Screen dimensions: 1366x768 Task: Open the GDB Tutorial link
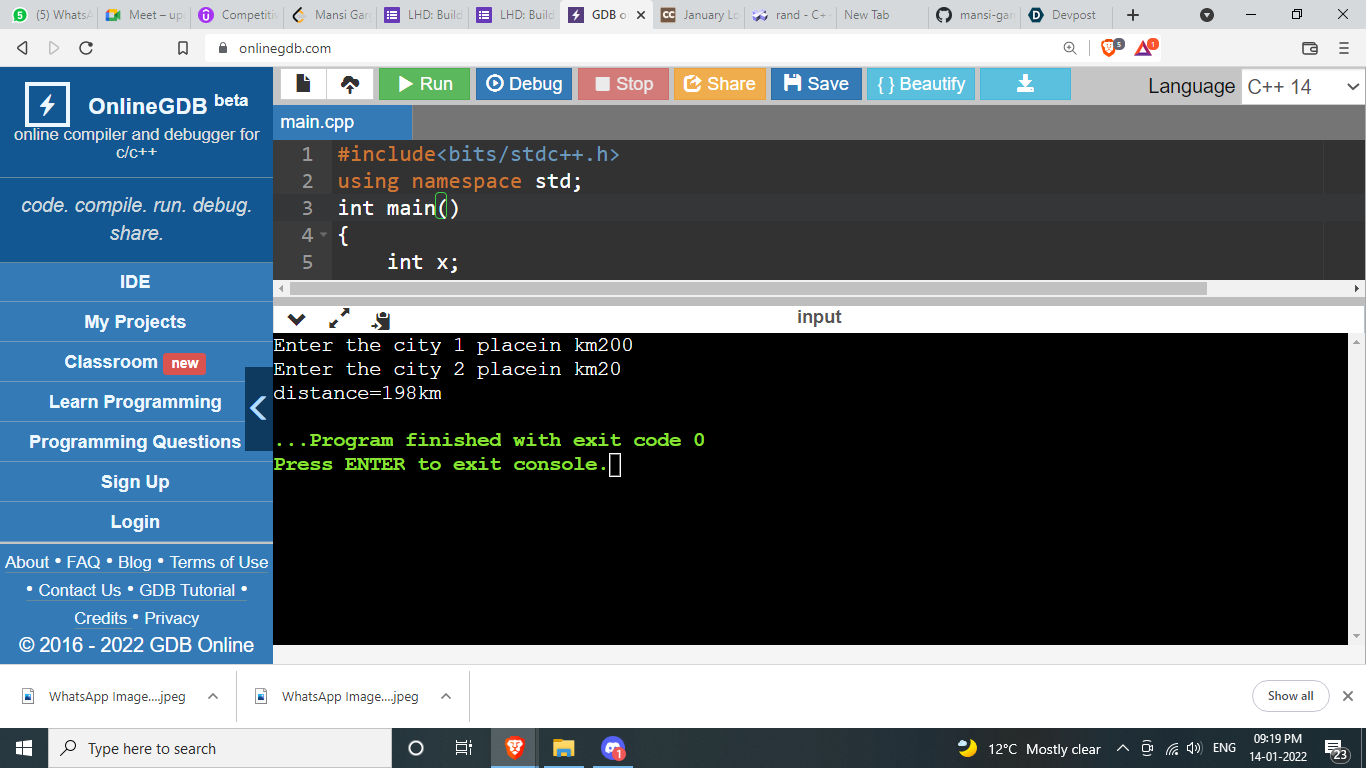tap(187, 590)
